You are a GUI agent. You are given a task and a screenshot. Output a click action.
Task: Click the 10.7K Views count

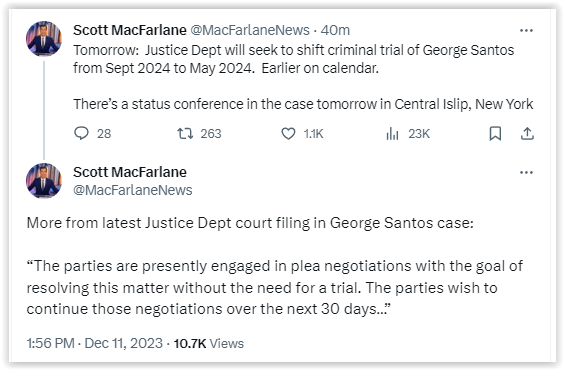click(x=209, y=343)
